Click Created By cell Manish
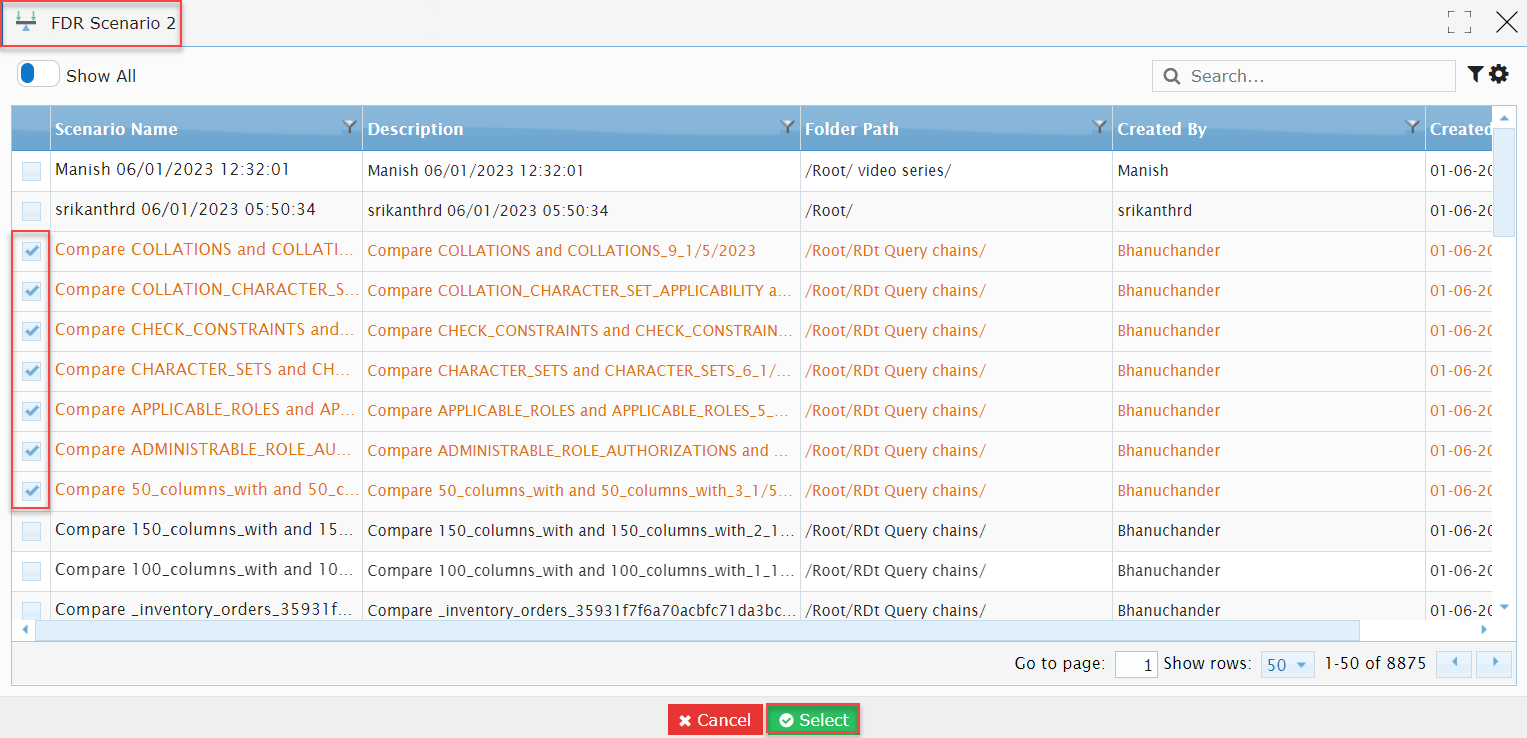The height and width of the screenshot is (738, 1527). [x=1143, y=171]
